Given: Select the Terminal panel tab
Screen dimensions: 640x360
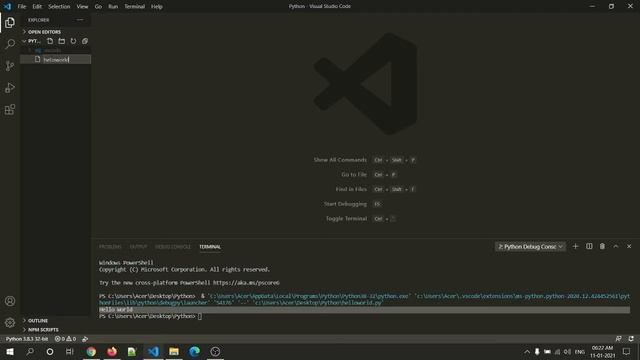Looking at the screenshot, I should 210,247.
